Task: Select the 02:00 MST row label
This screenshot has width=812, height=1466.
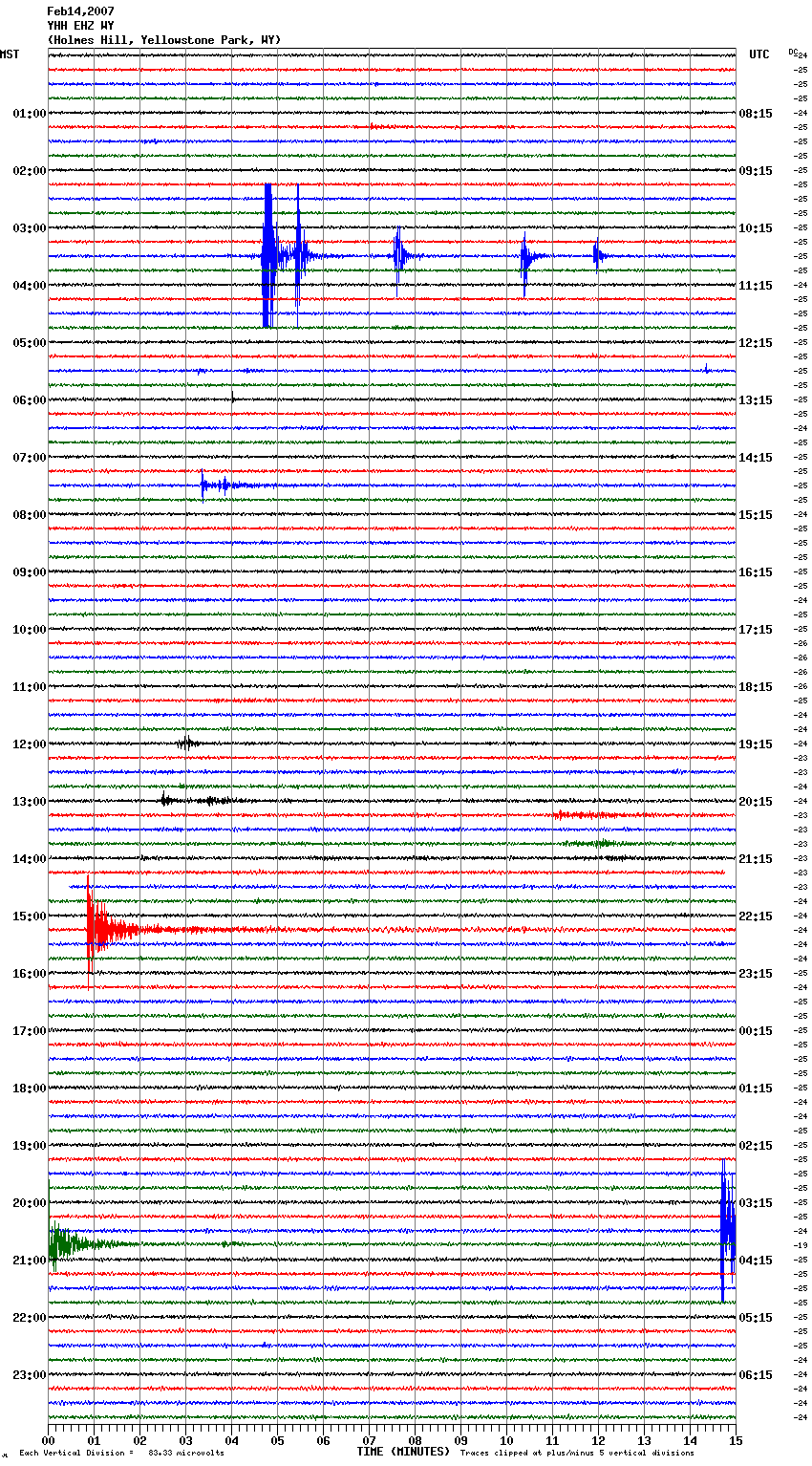Action: [x=30, y=171]
